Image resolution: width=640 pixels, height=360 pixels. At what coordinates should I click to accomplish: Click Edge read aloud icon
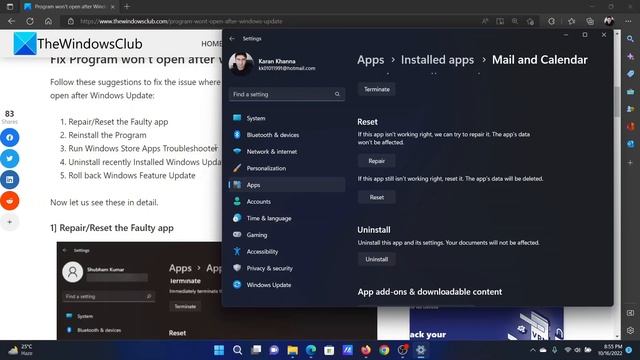pyautogui.click(x=485, y=21)
